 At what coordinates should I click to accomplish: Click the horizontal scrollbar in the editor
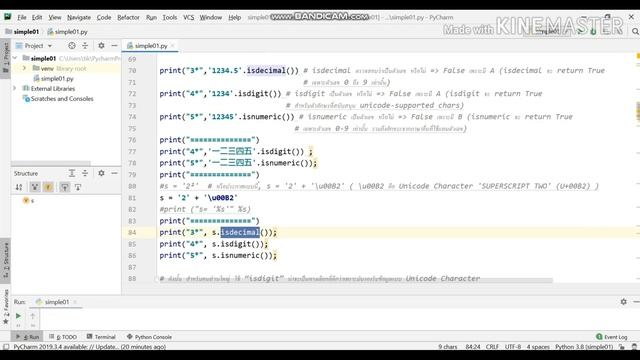coord(354,280)
